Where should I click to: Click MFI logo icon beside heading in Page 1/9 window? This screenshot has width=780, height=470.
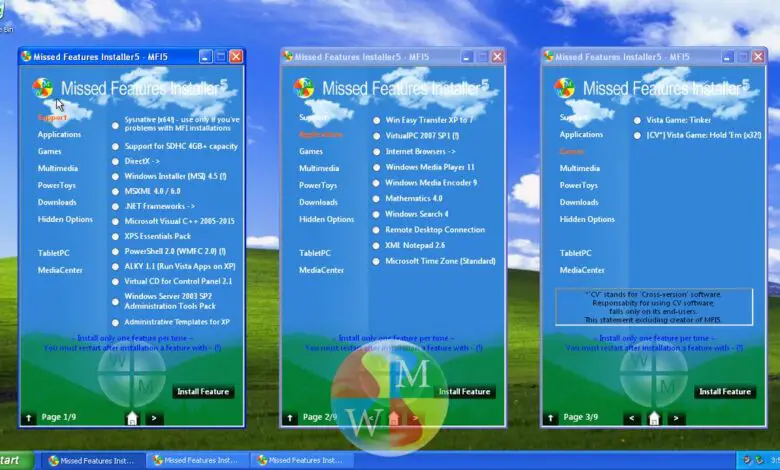click(43, 88)
